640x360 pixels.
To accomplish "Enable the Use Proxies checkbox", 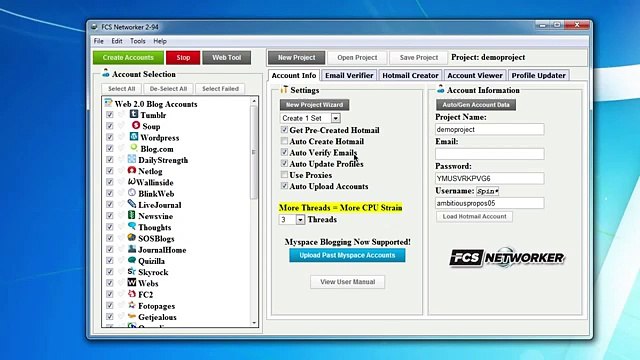I will pos(284,175).
